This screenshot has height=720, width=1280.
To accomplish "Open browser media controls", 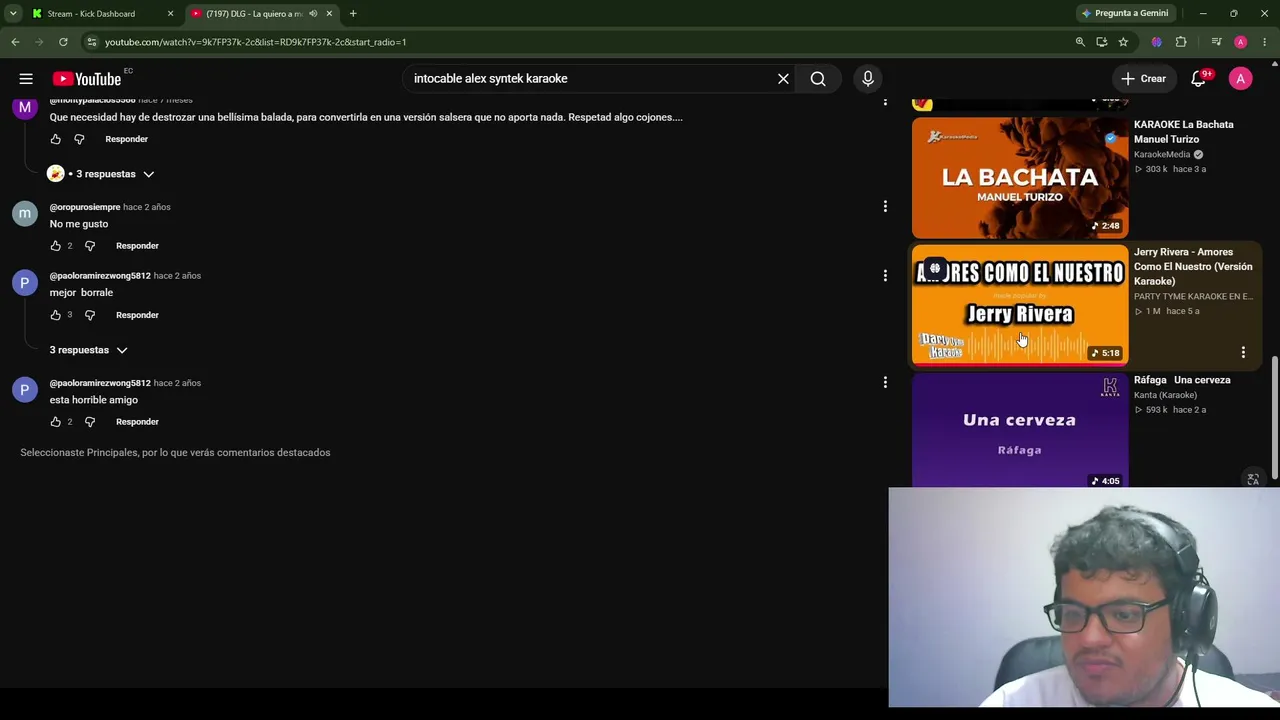I will (x=1216, y=42).
